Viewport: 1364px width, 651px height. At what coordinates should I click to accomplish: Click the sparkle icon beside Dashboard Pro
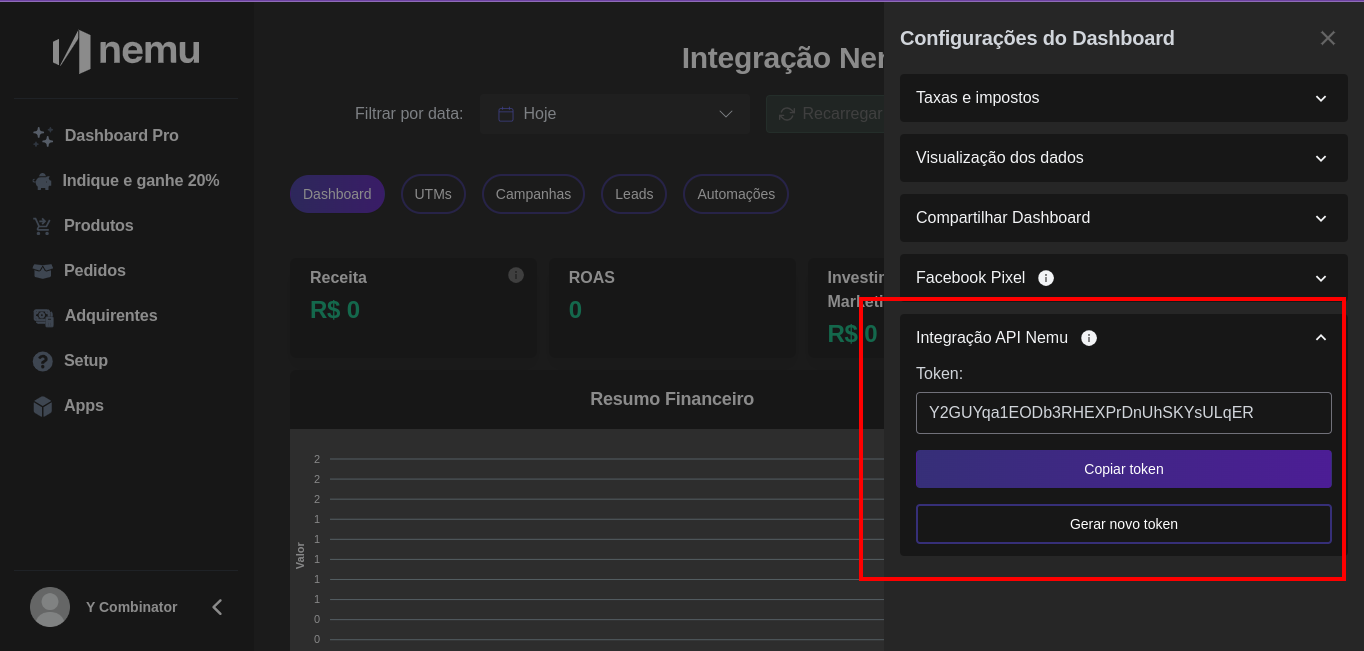point(43,136)
